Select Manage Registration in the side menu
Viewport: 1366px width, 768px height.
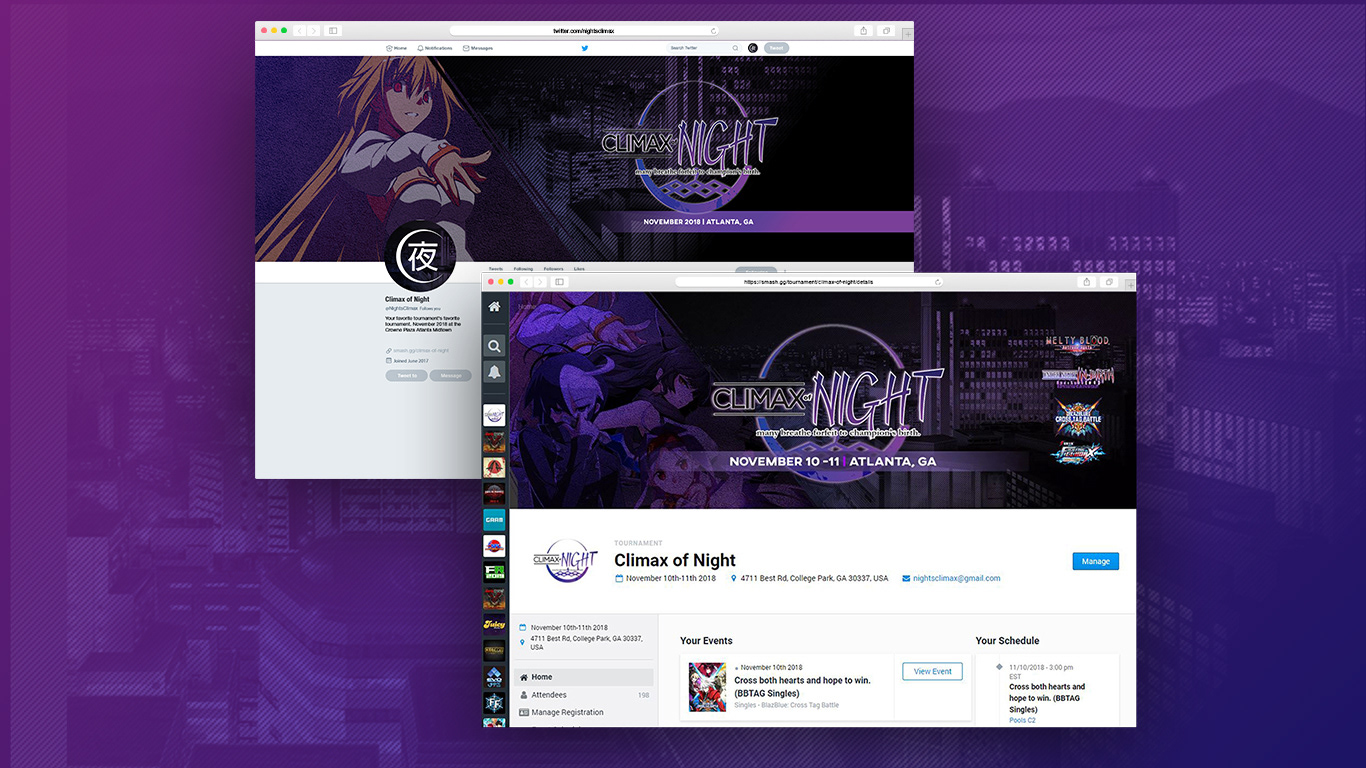[x=567, y=712]
